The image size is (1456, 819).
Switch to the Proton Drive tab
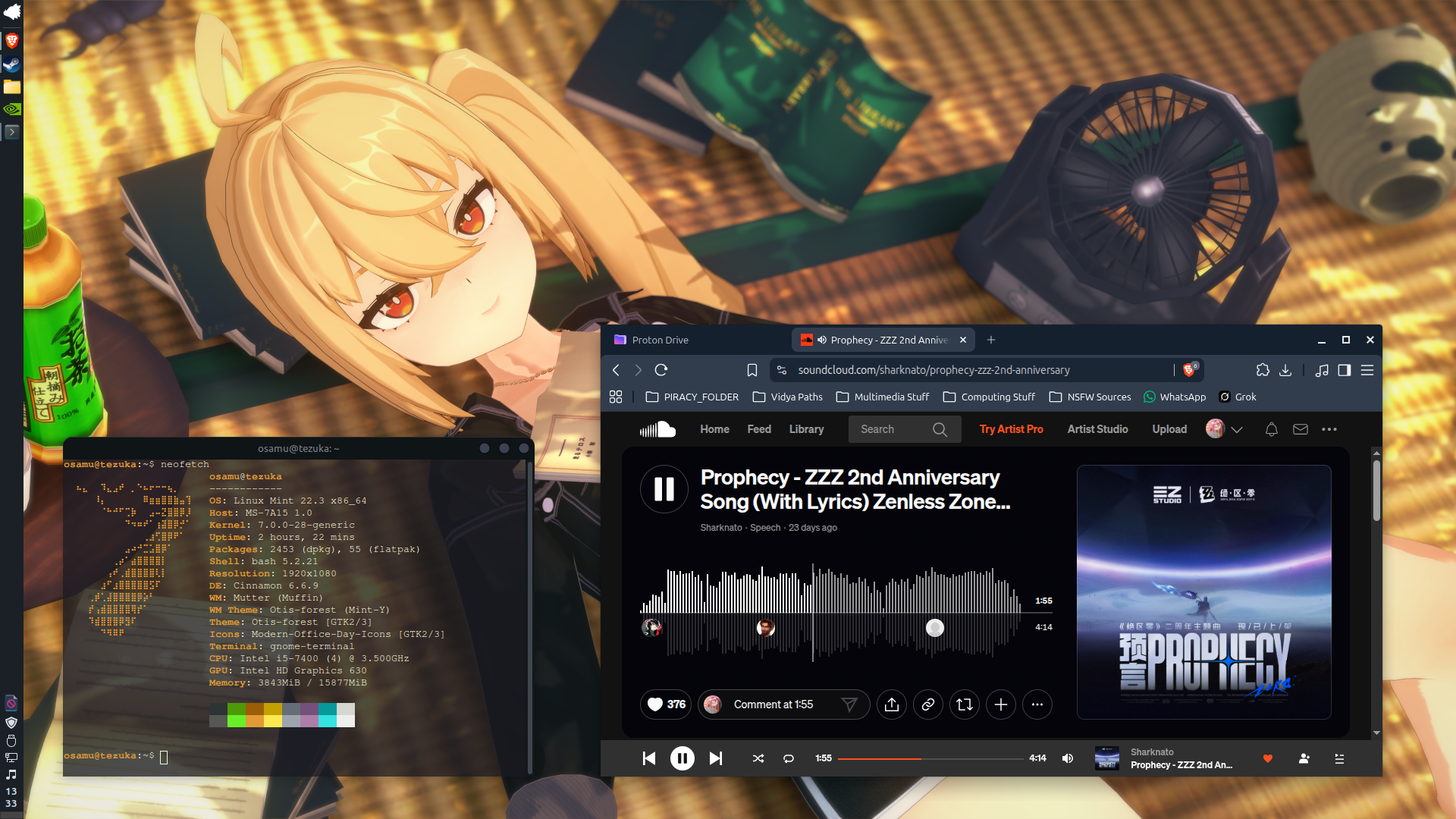(x=695, y=340)
